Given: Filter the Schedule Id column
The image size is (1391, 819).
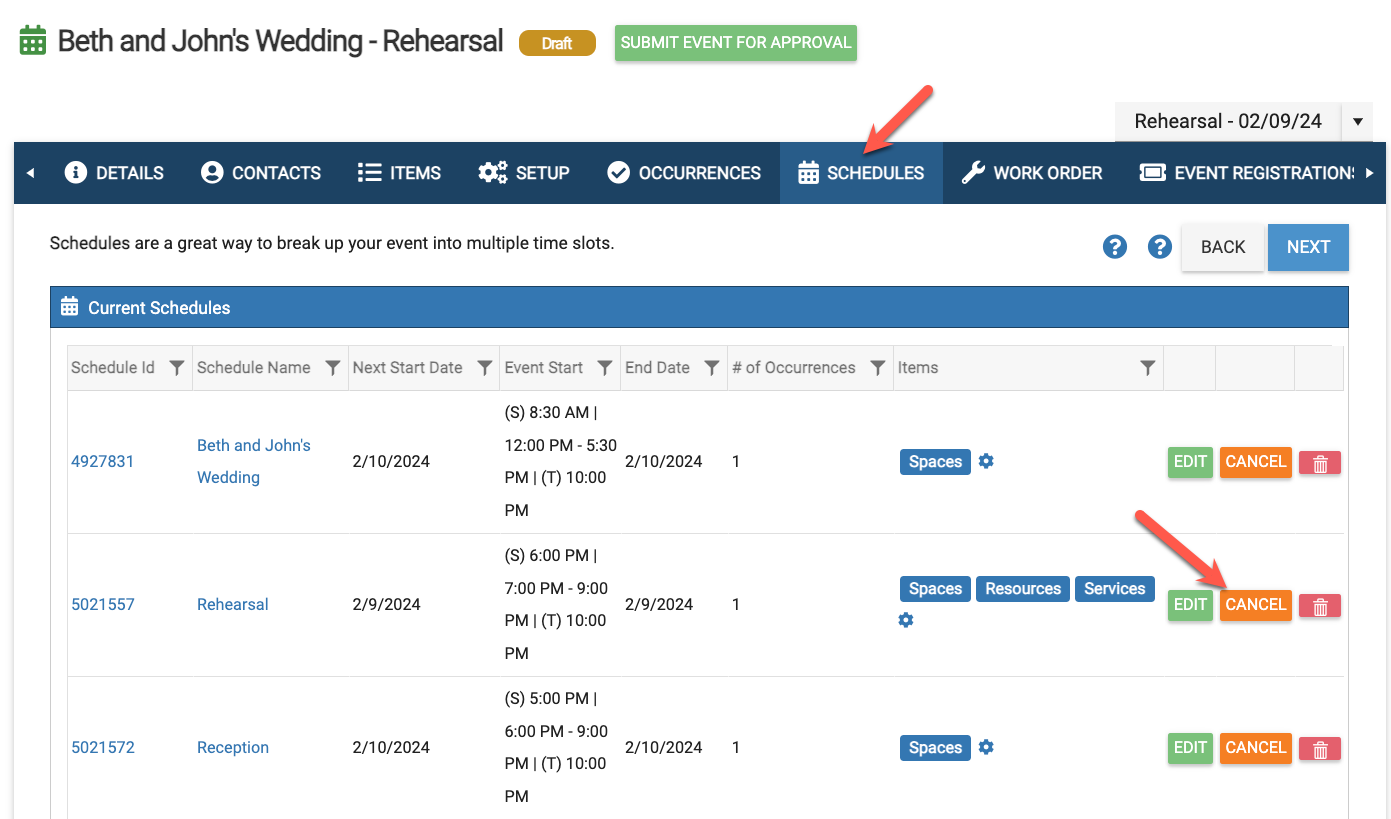Looking at the screenshot, I should tap(176, 368).
